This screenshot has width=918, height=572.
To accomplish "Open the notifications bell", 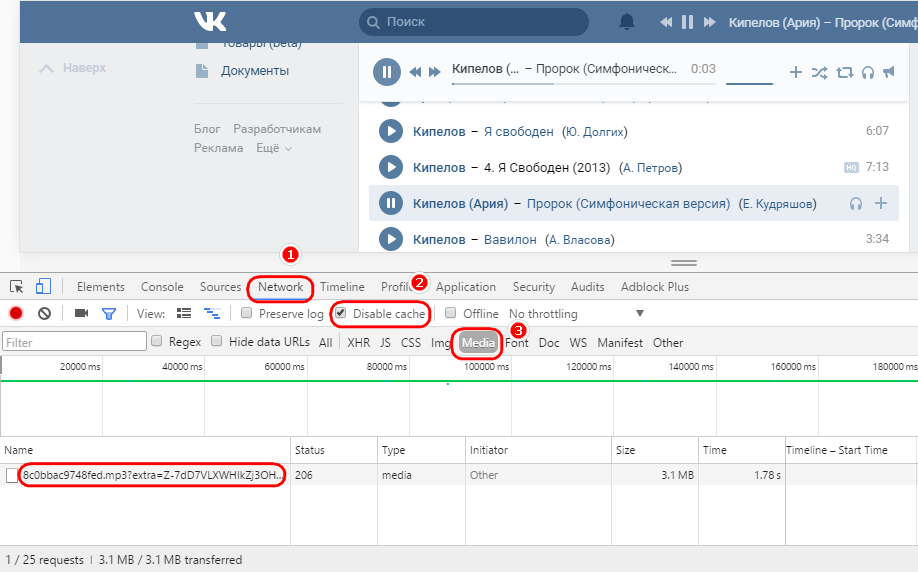I will click(x=626, y=22).
